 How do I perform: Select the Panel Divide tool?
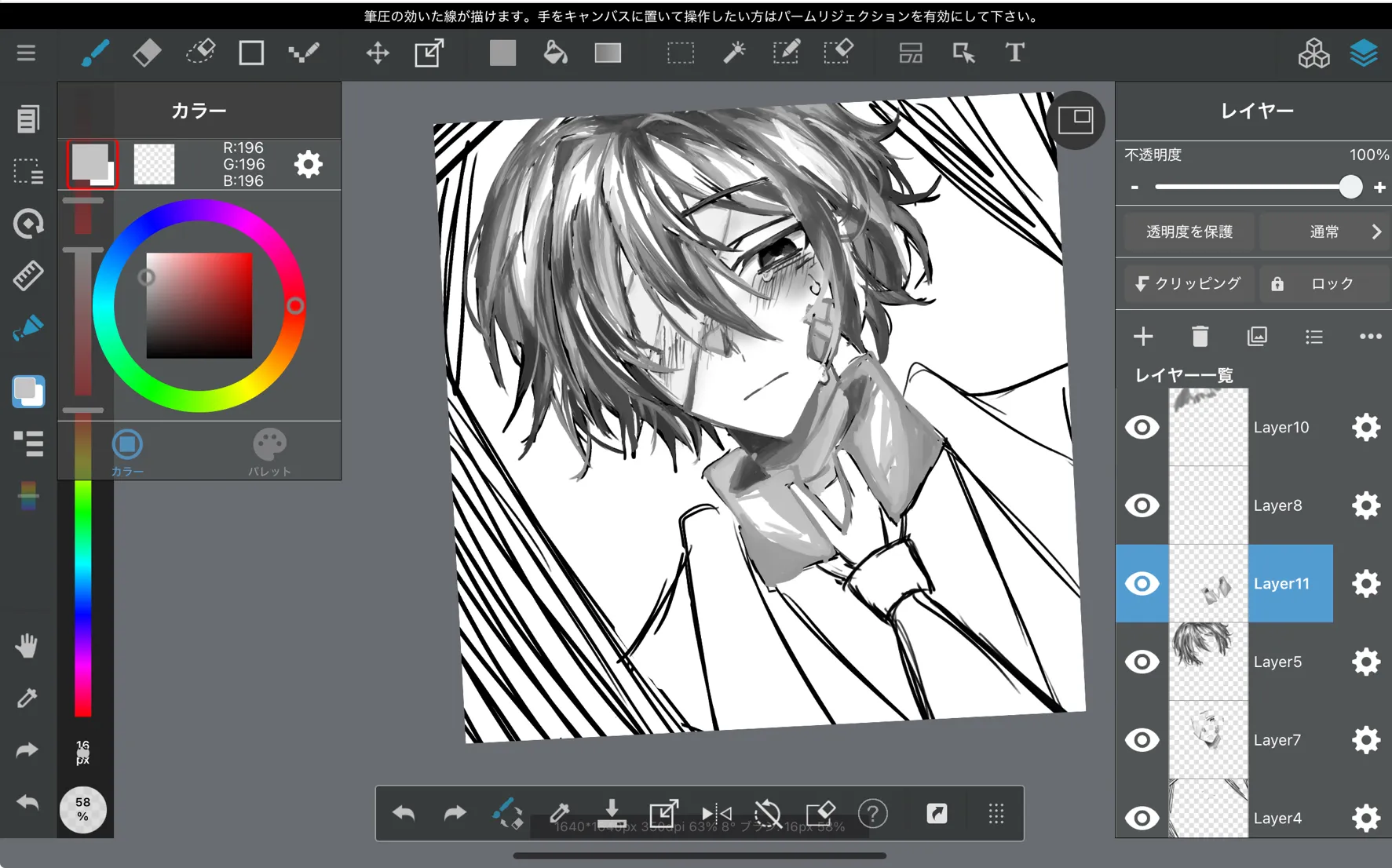911,53
